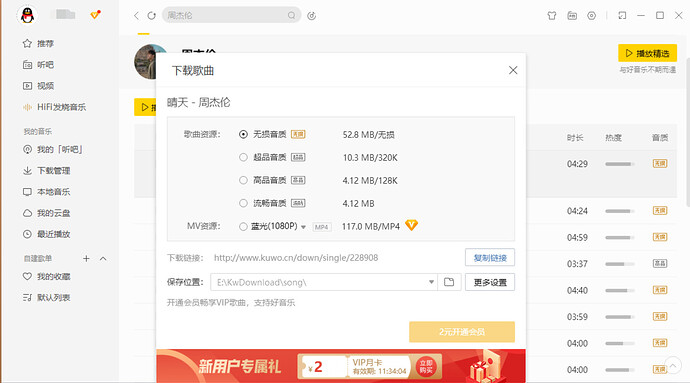690x383 pixels.
Task: Refresh the page with reload icon
Action: [151, 15]
